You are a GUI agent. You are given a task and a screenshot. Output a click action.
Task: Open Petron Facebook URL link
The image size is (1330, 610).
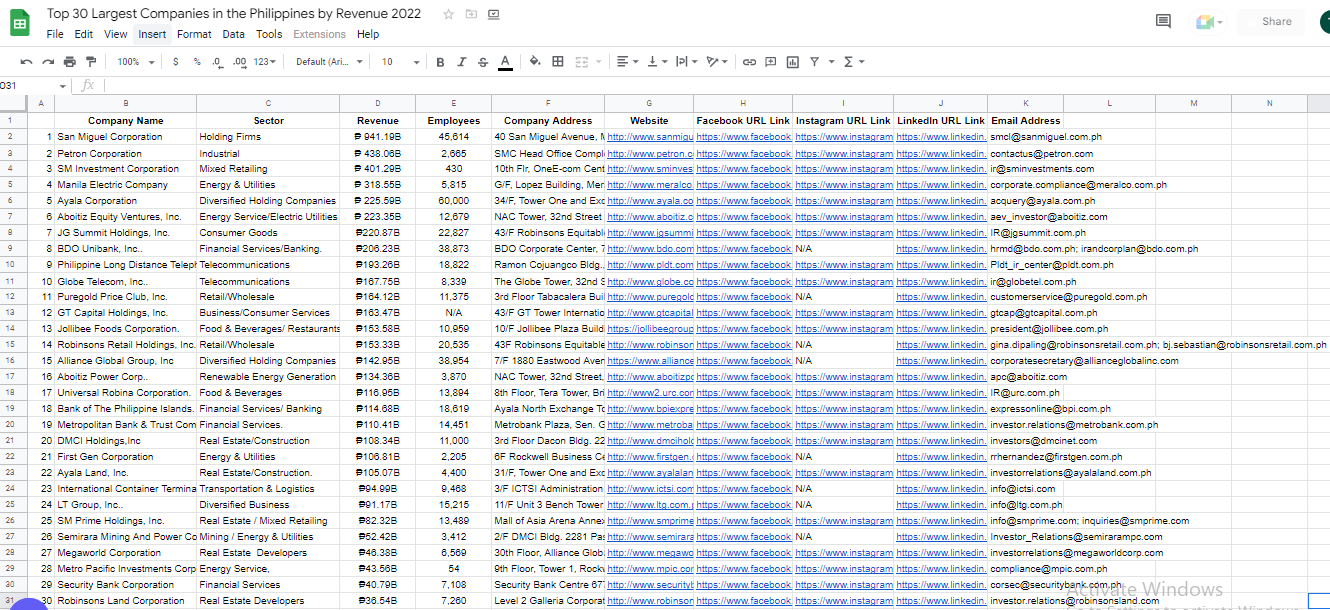coord(744,153)
